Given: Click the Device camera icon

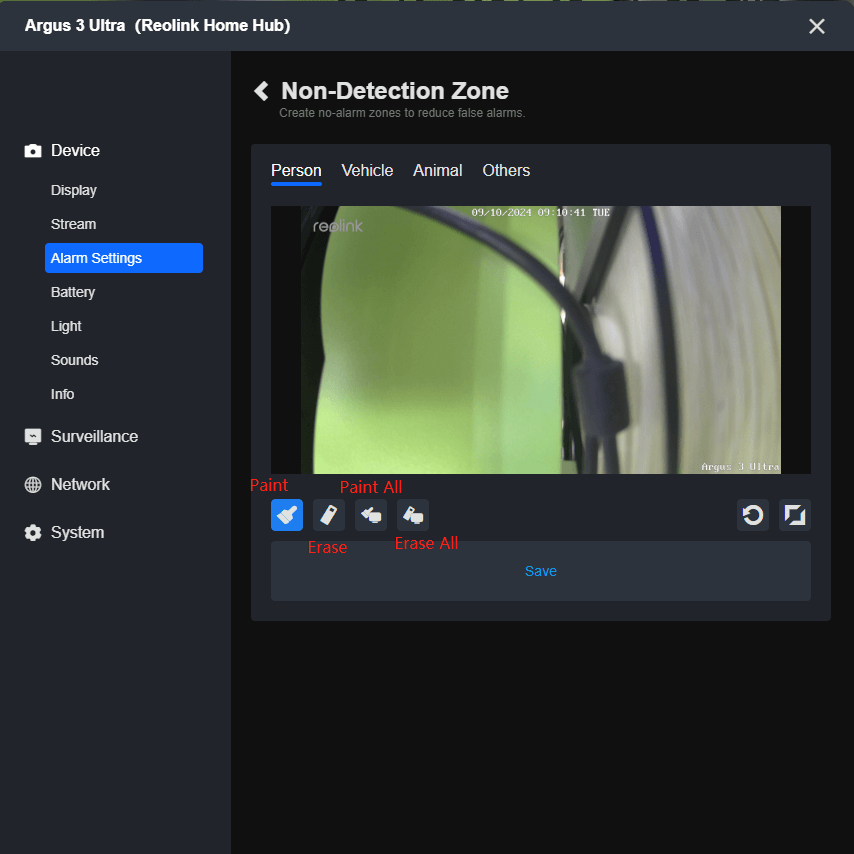Looking at the screenshot, I should tap(33, 151).
